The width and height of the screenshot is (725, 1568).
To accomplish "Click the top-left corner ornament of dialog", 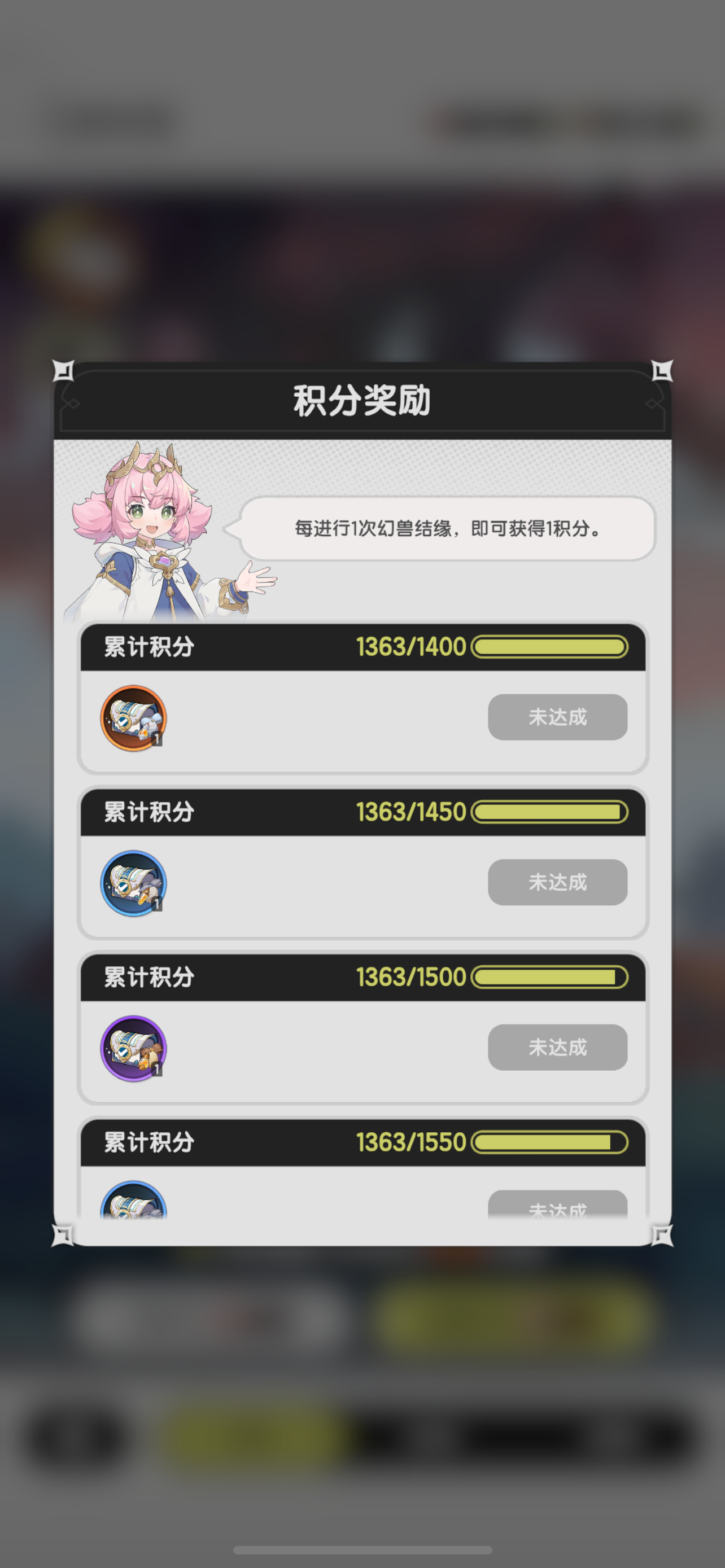I will click(x=63, y=370).
